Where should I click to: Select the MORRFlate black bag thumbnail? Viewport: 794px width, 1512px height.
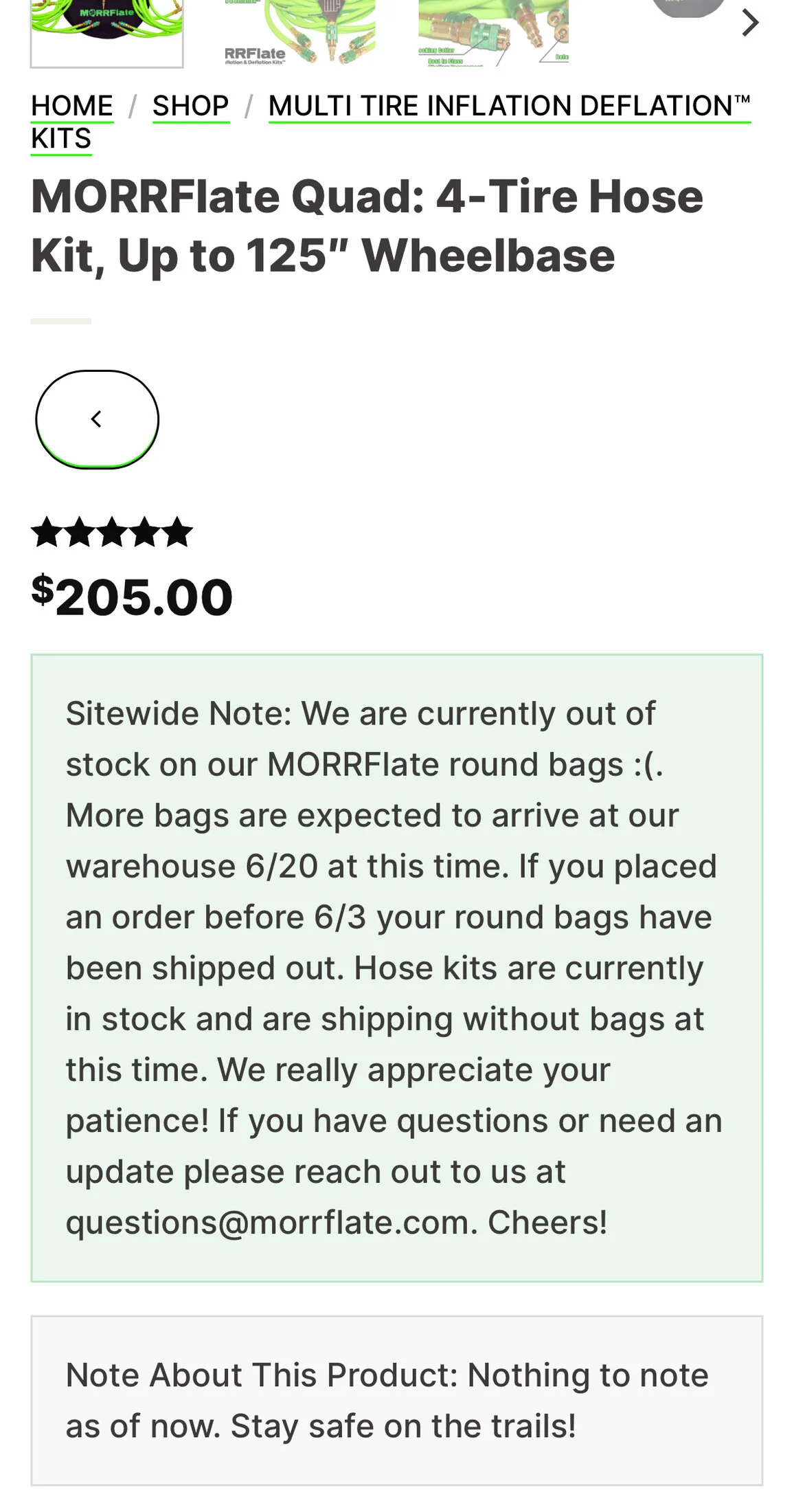(x=107, y=32)
